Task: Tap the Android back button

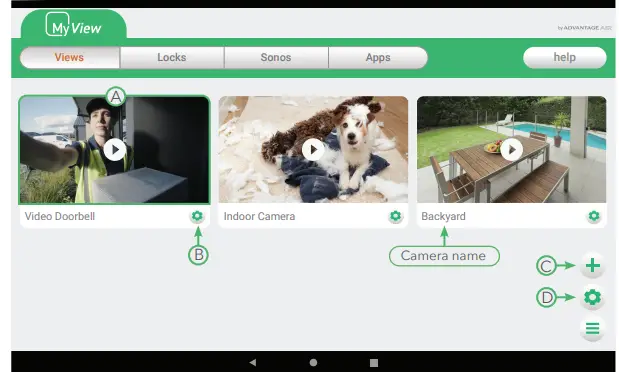Action: coord(253,362)
